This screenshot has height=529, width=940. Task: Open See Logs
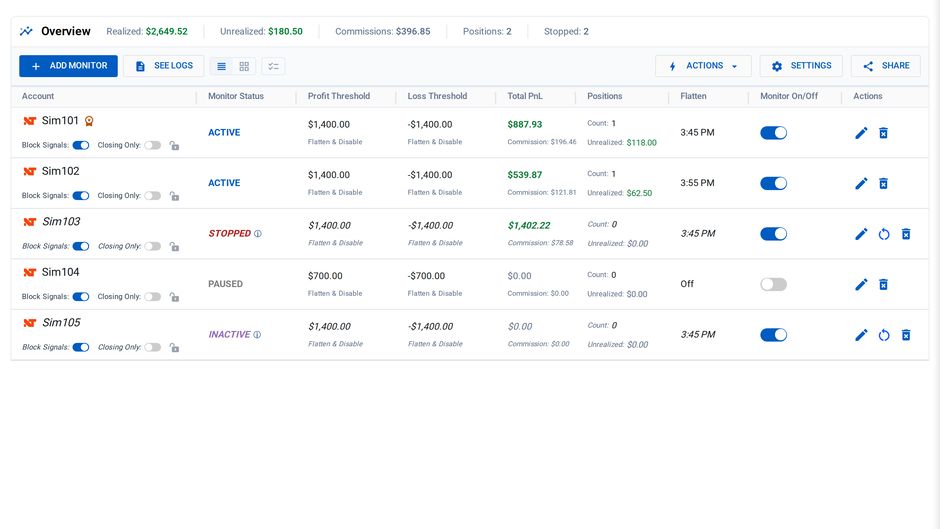[x=164, y=66]
